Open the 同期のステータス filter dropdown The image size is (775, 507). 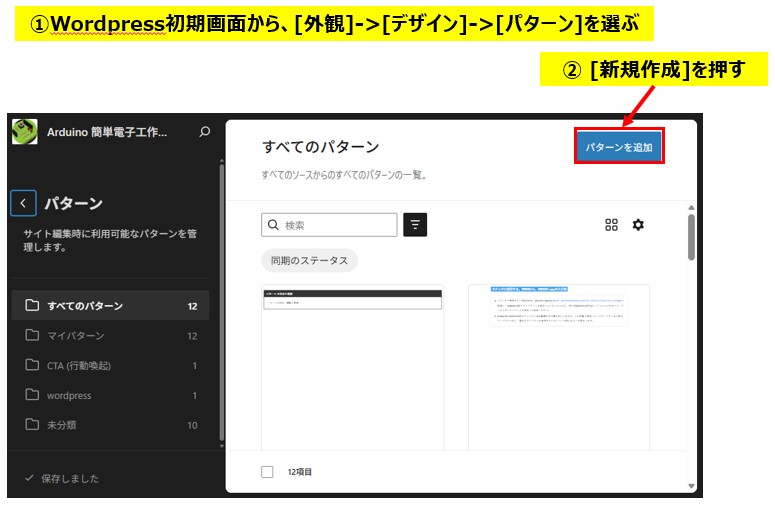[310, 260]
